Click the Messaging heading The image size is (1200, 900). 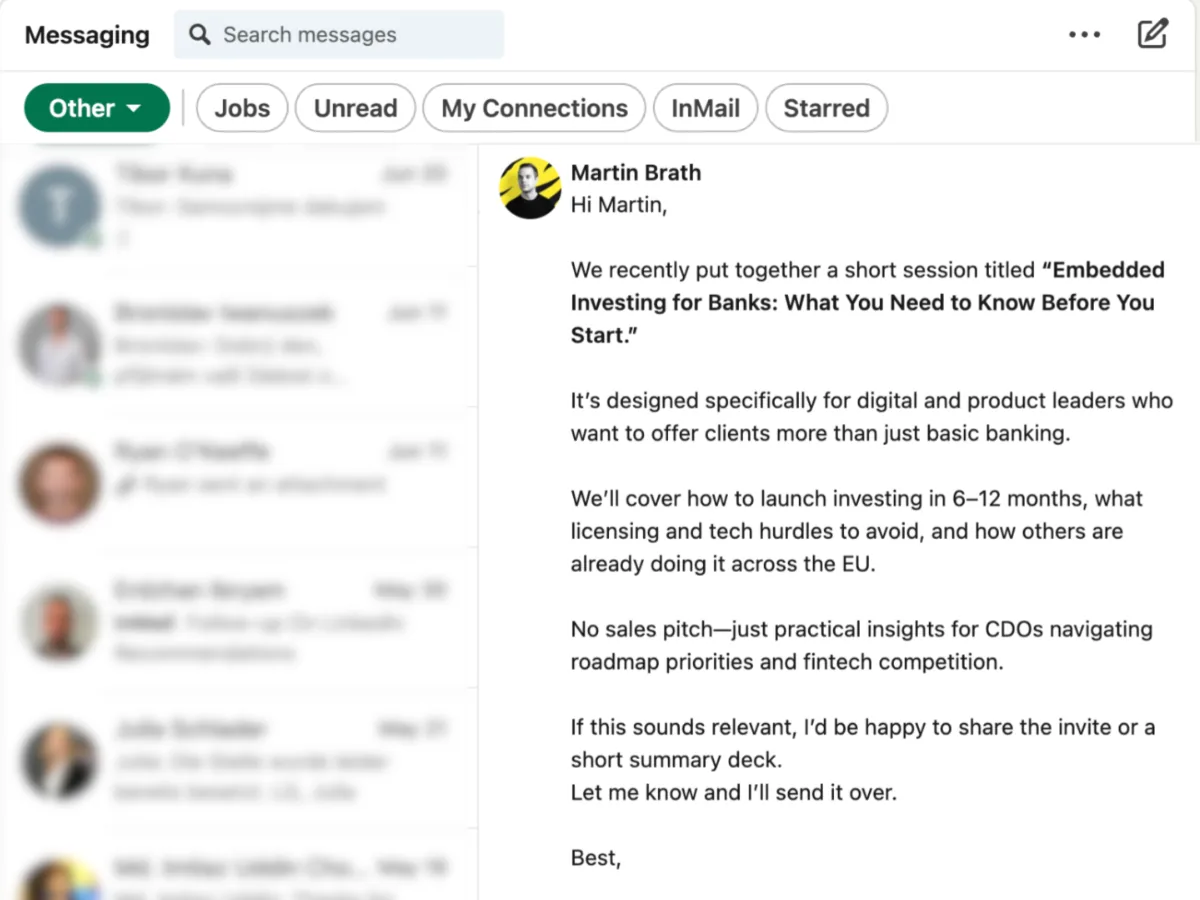87,35
